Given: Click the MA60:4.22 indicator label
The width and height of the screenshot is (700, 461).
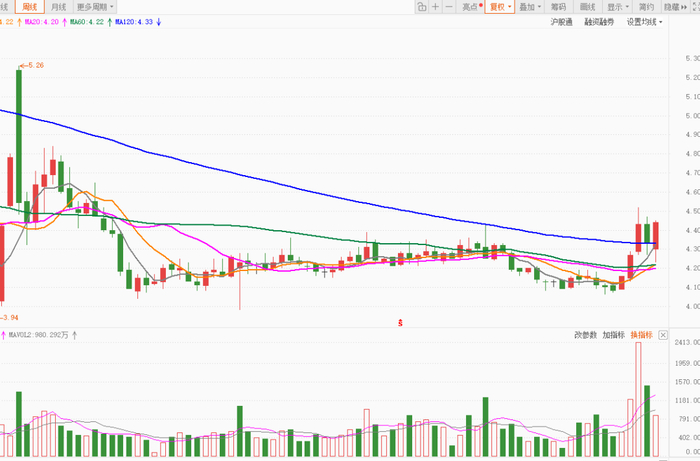Looking at the screenshot, I should point(87,22).
